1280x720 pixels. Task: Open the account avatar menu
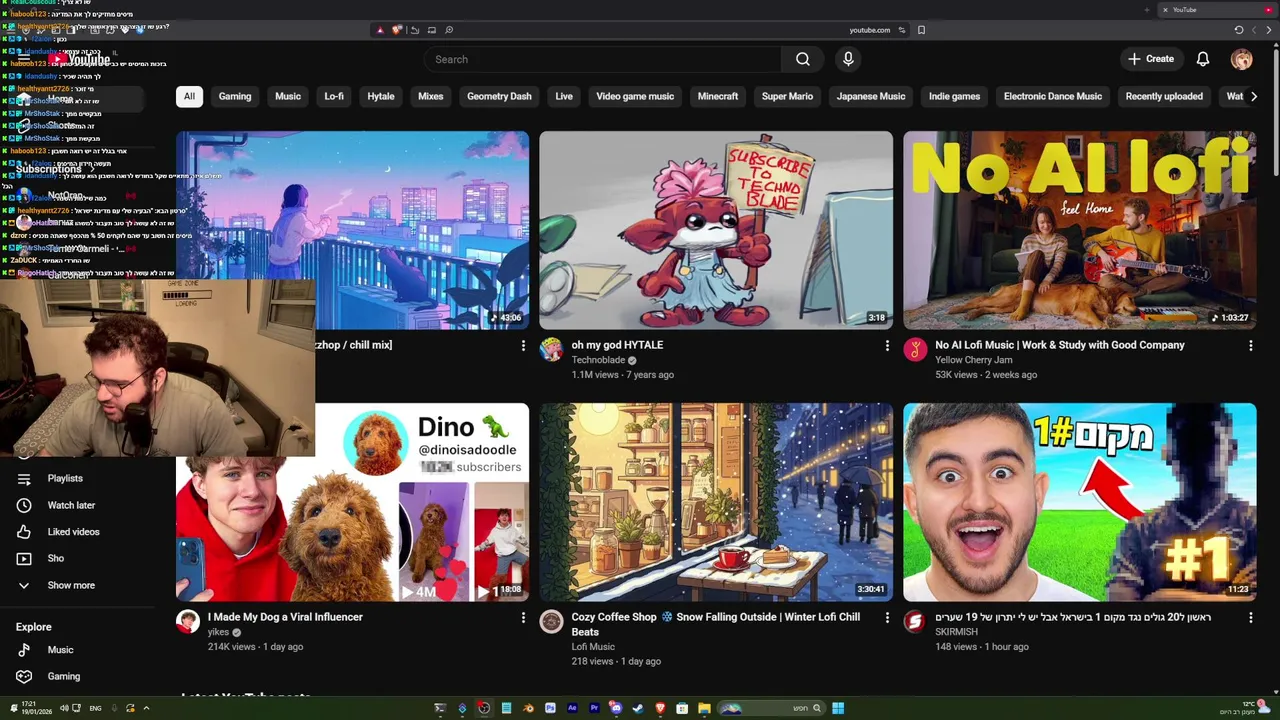click(x=1241, y=59)
